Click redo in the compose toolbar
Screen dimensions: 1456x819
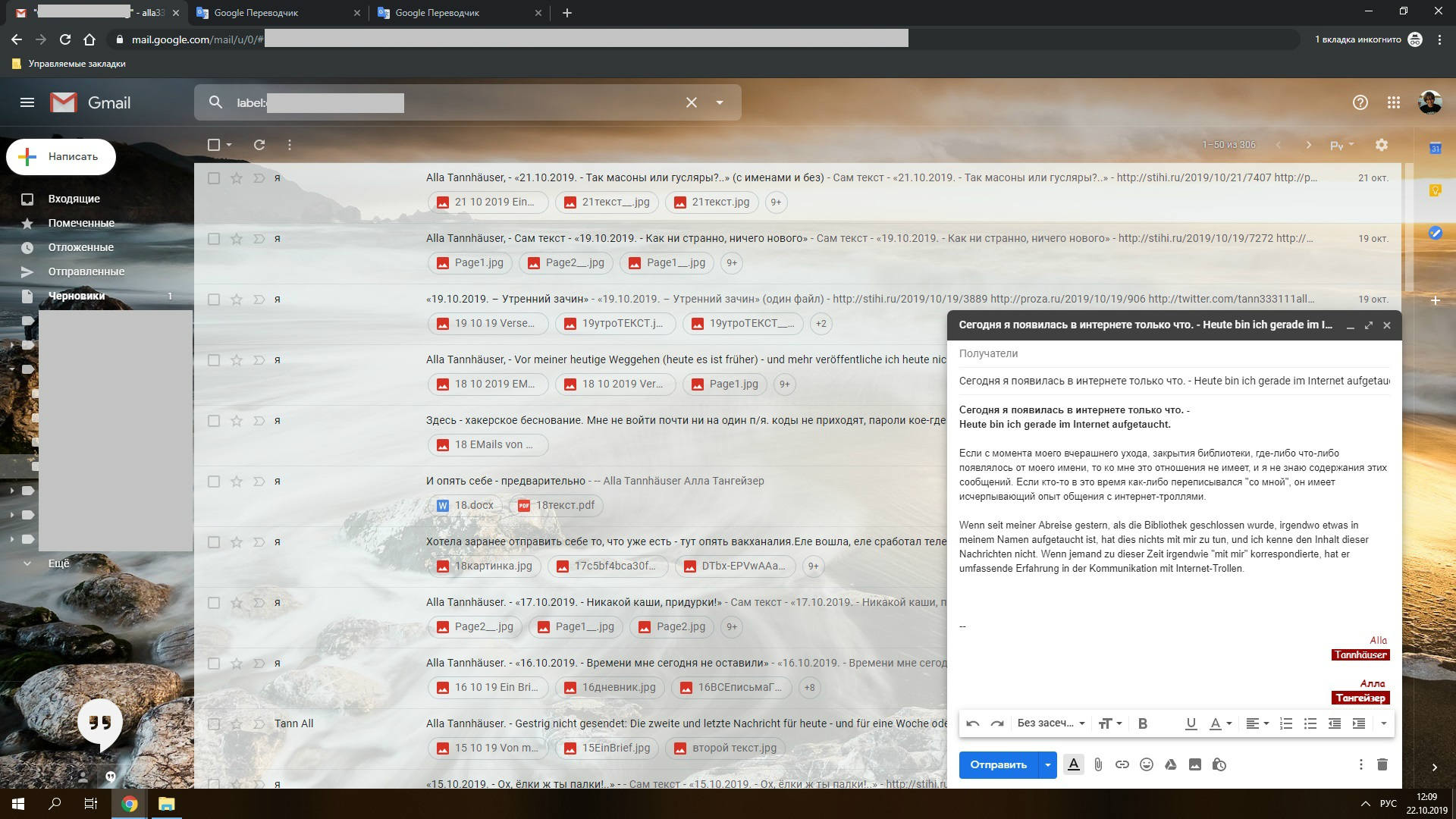click(x=997, y=723)
